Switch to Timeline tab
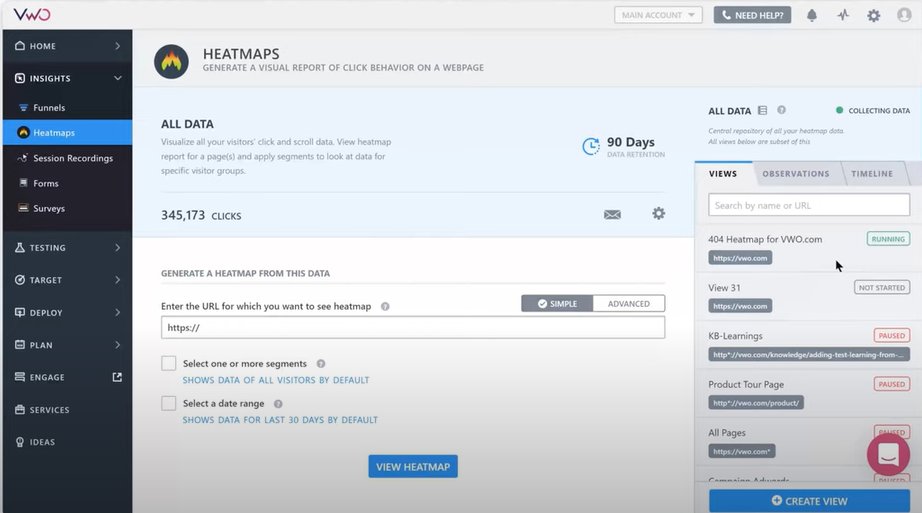The height and width of the screenshot is (513, 922). 872,174
